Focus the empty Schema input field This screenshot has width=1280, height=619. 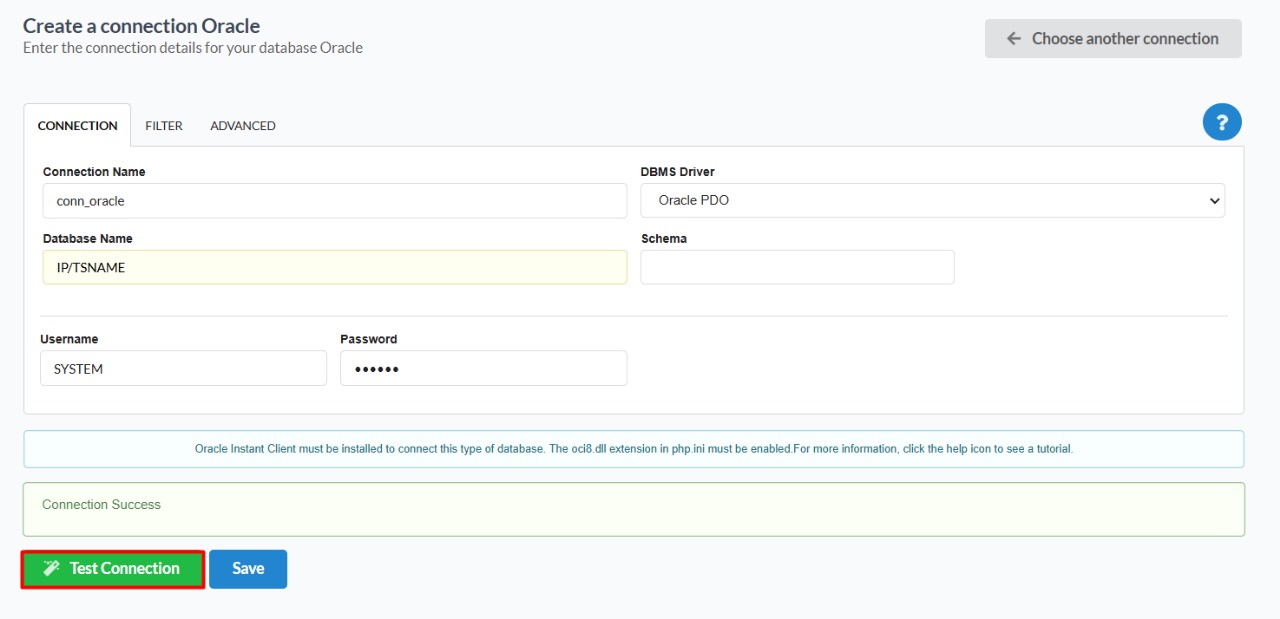(797, 268)
